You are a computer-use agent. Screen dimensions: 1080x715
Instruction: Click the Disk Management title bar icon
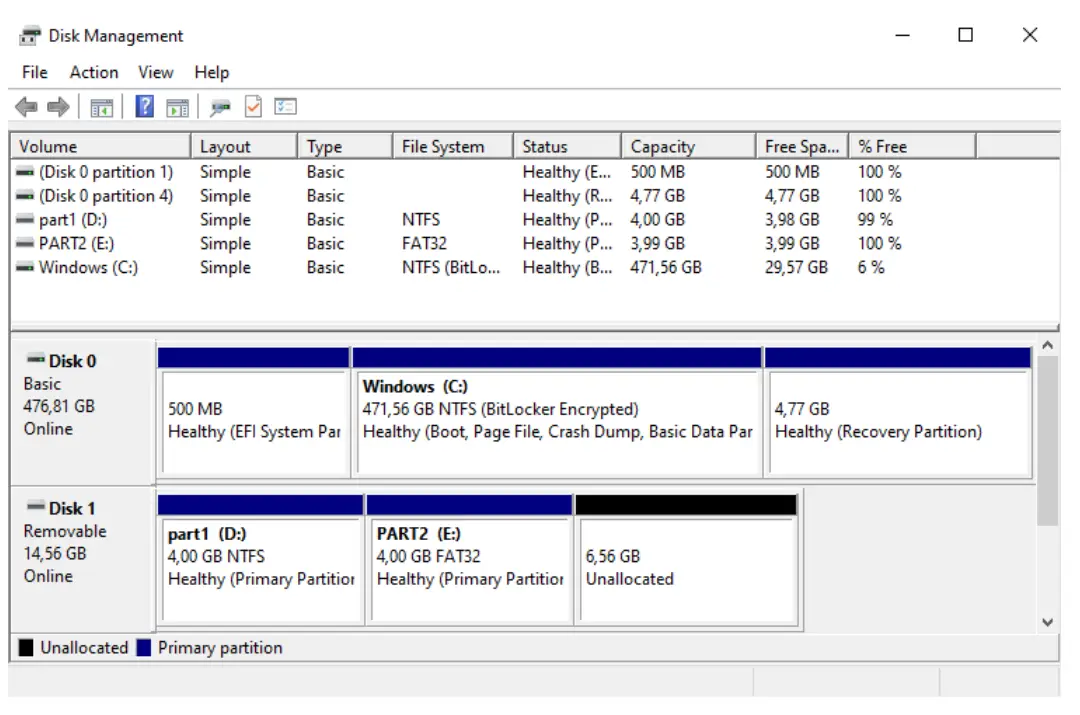[x=31, y=34]
